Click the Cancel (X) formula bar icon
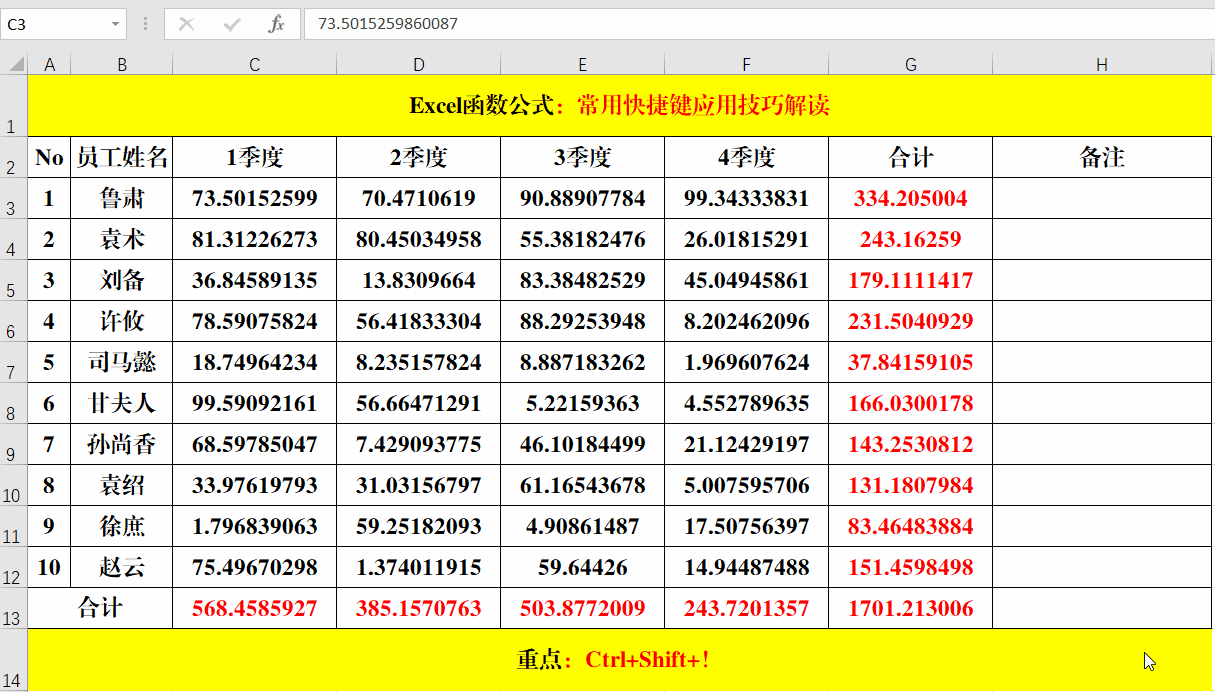Image resolution: width=1215 pixels, height=692 pixels. (186, 24)
